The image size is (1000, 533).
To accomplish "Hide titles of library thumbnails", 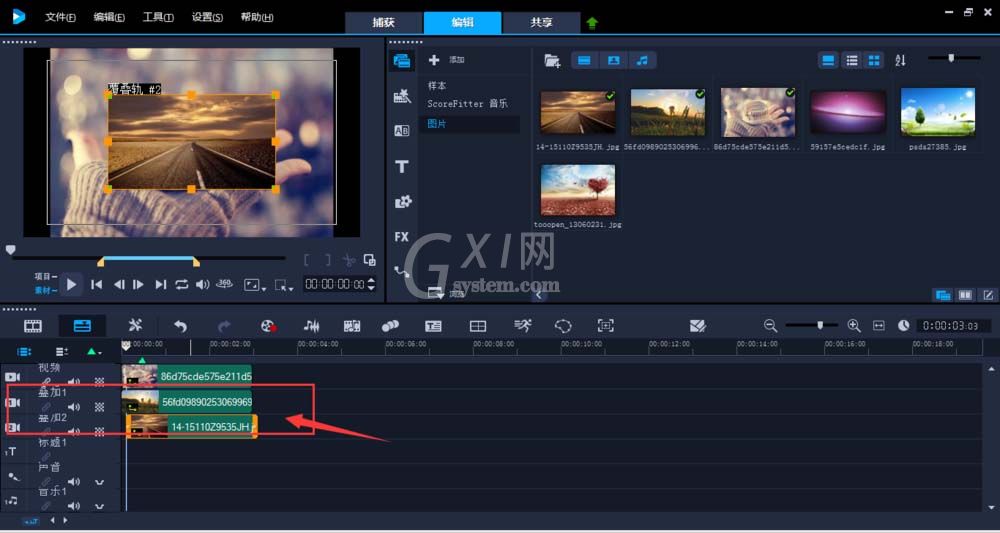I will click(828, 61).
